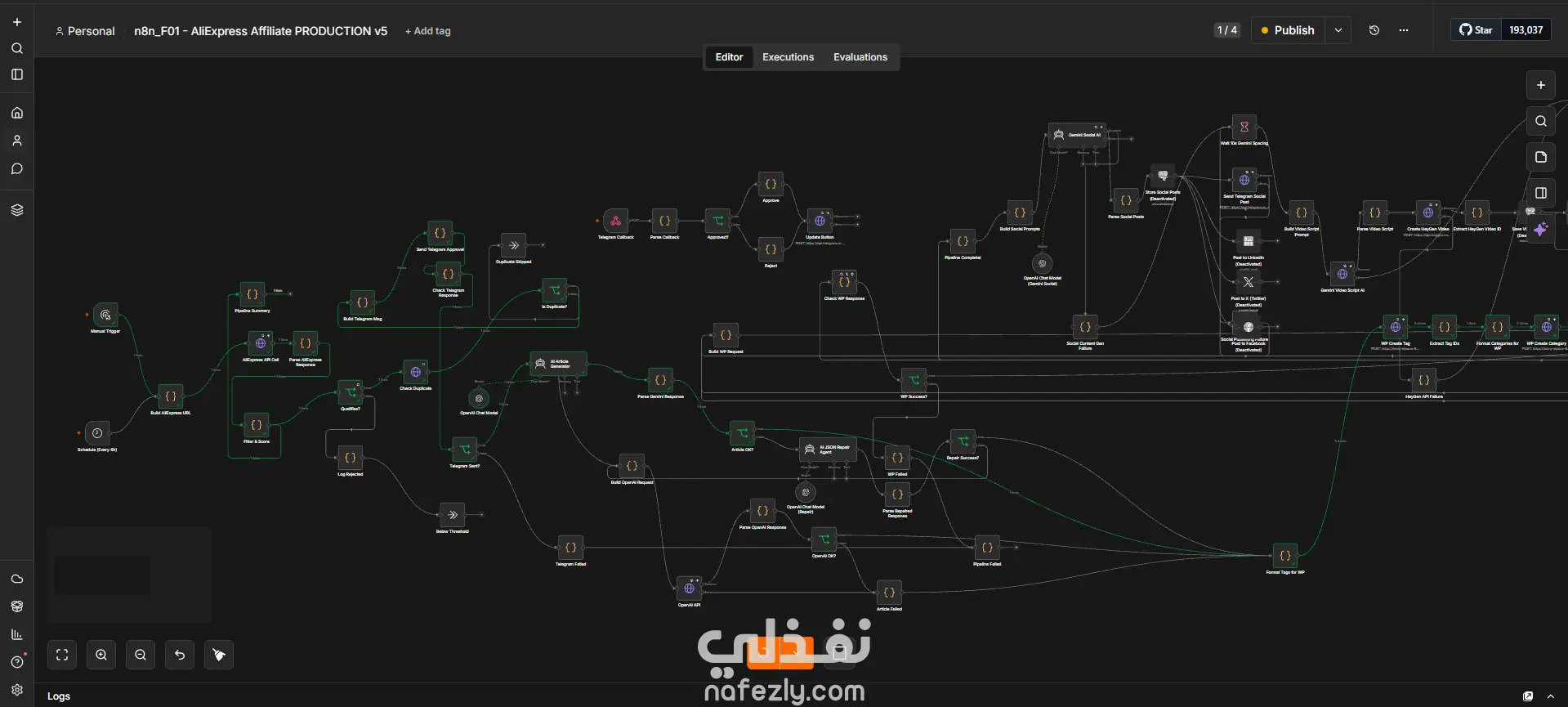Open the personal user icon in sidebar
Image resolution: width=1568 pixels, height=707 pixels.
pos(17,141)
